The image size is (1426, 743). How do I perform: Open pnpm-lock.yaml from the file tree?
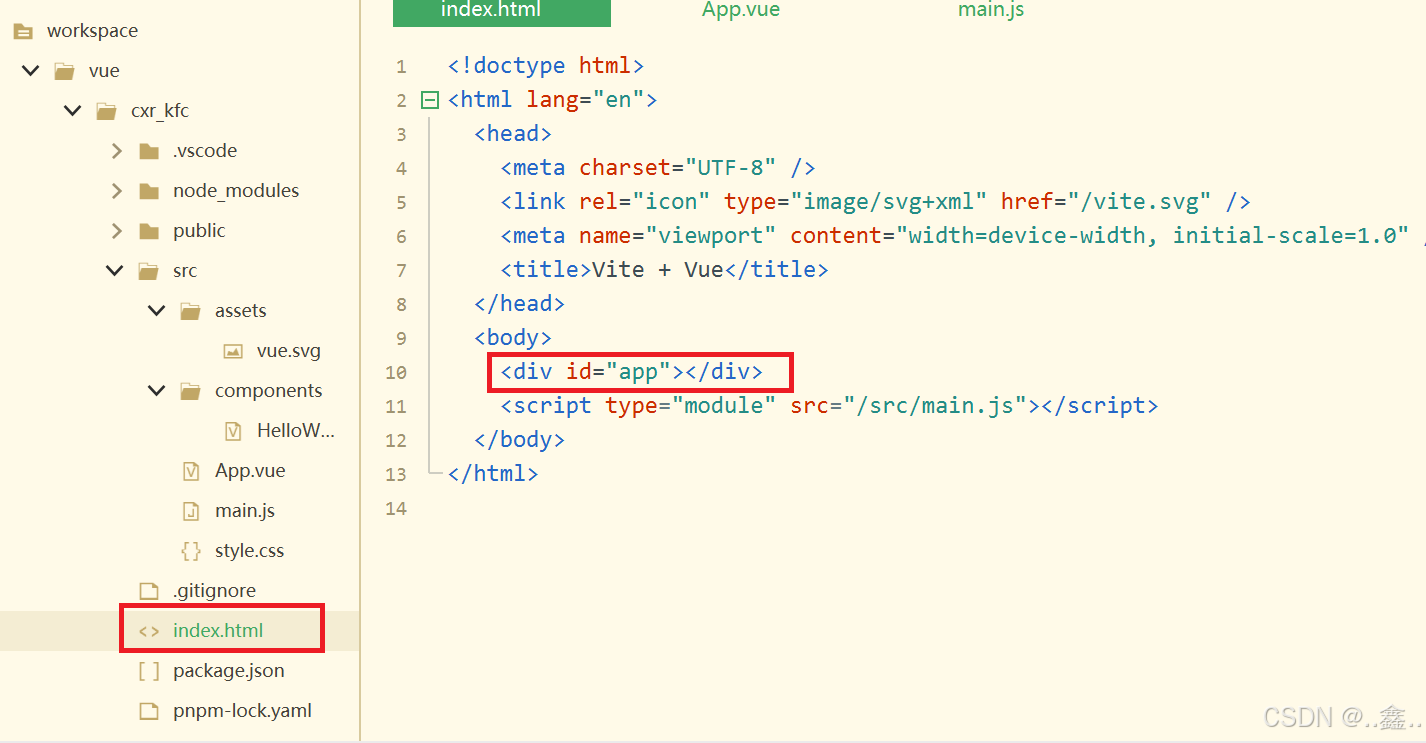click(243, 711)
